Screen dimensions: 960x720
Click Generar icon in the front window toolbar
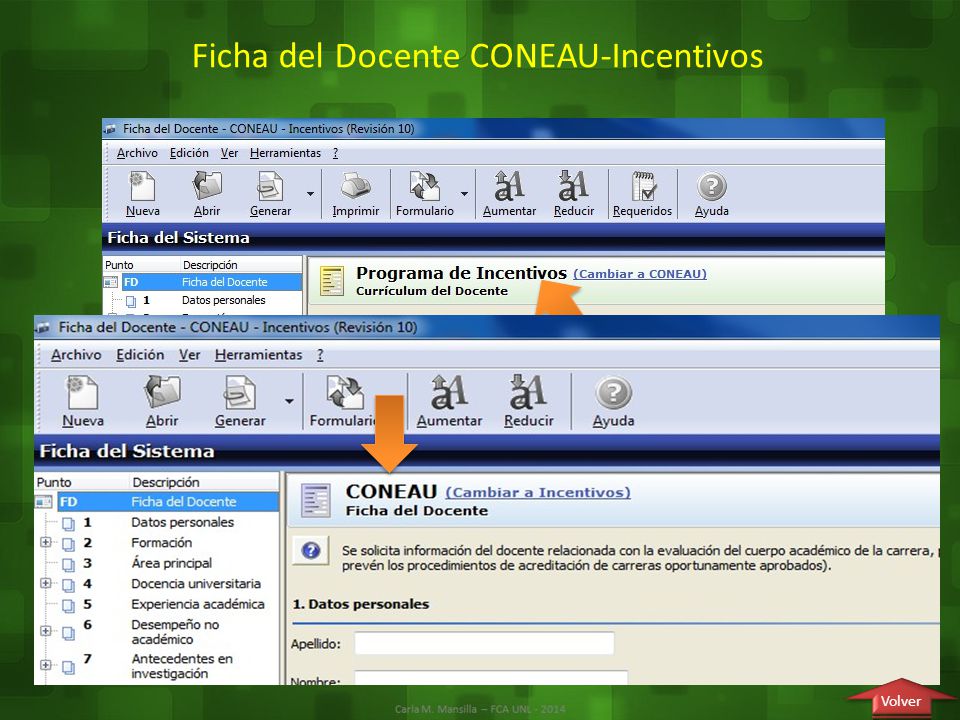[x=240, y=392]
